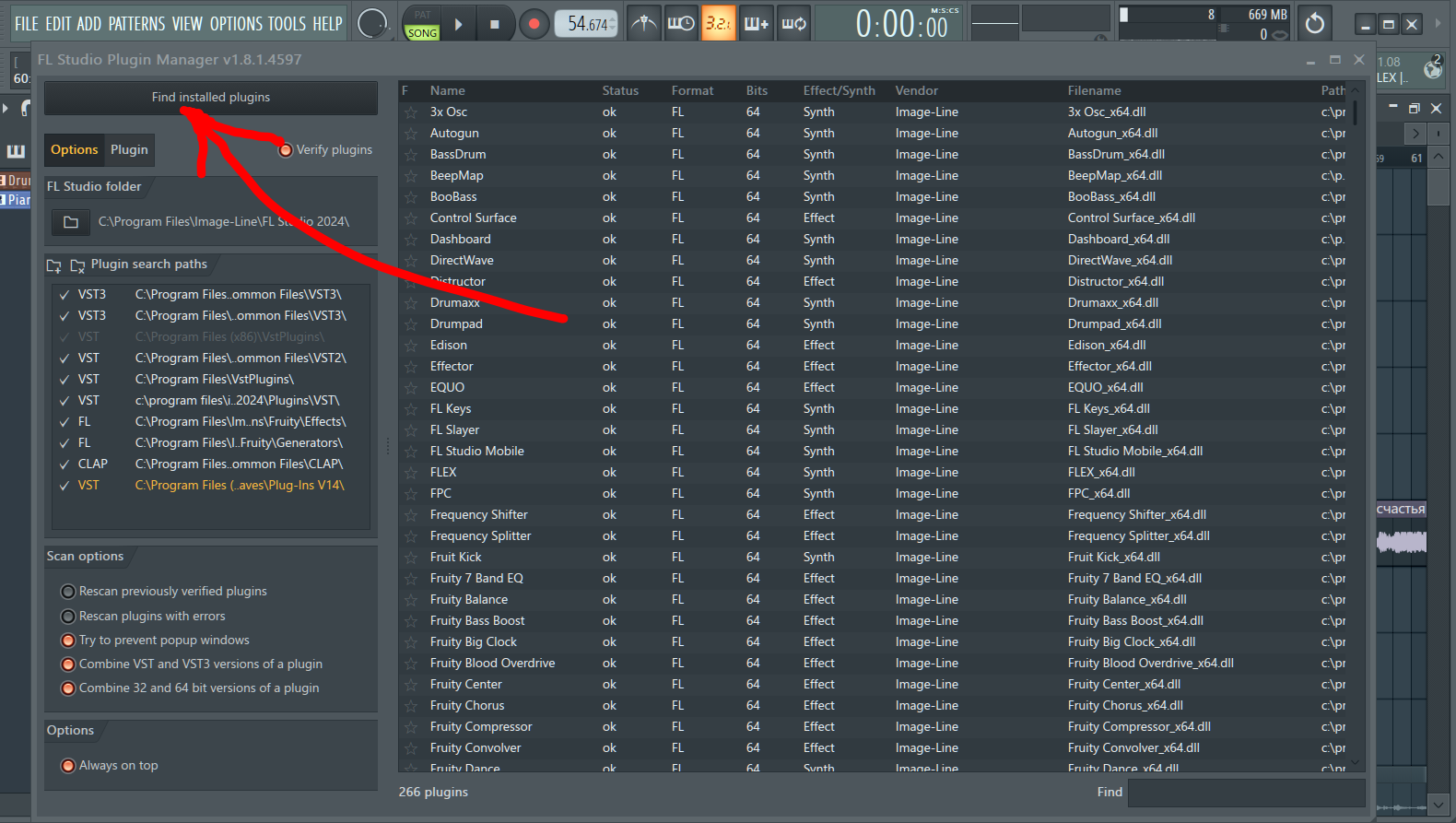Viewport: 1456px width, 823px height.
Task: Sort list by Vendor column header
Action: pyautogui.click(x=916, y=90)
